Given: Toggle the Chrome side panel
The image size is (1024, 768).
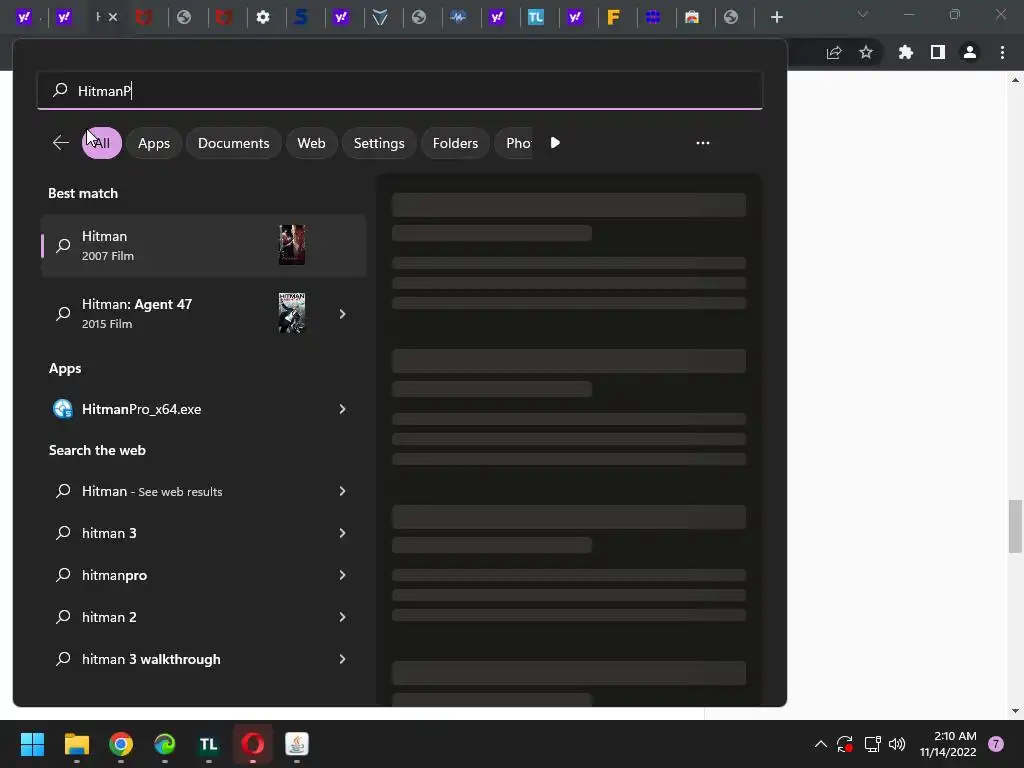Looking at the screenshot, I should click(x=938, y=52).
